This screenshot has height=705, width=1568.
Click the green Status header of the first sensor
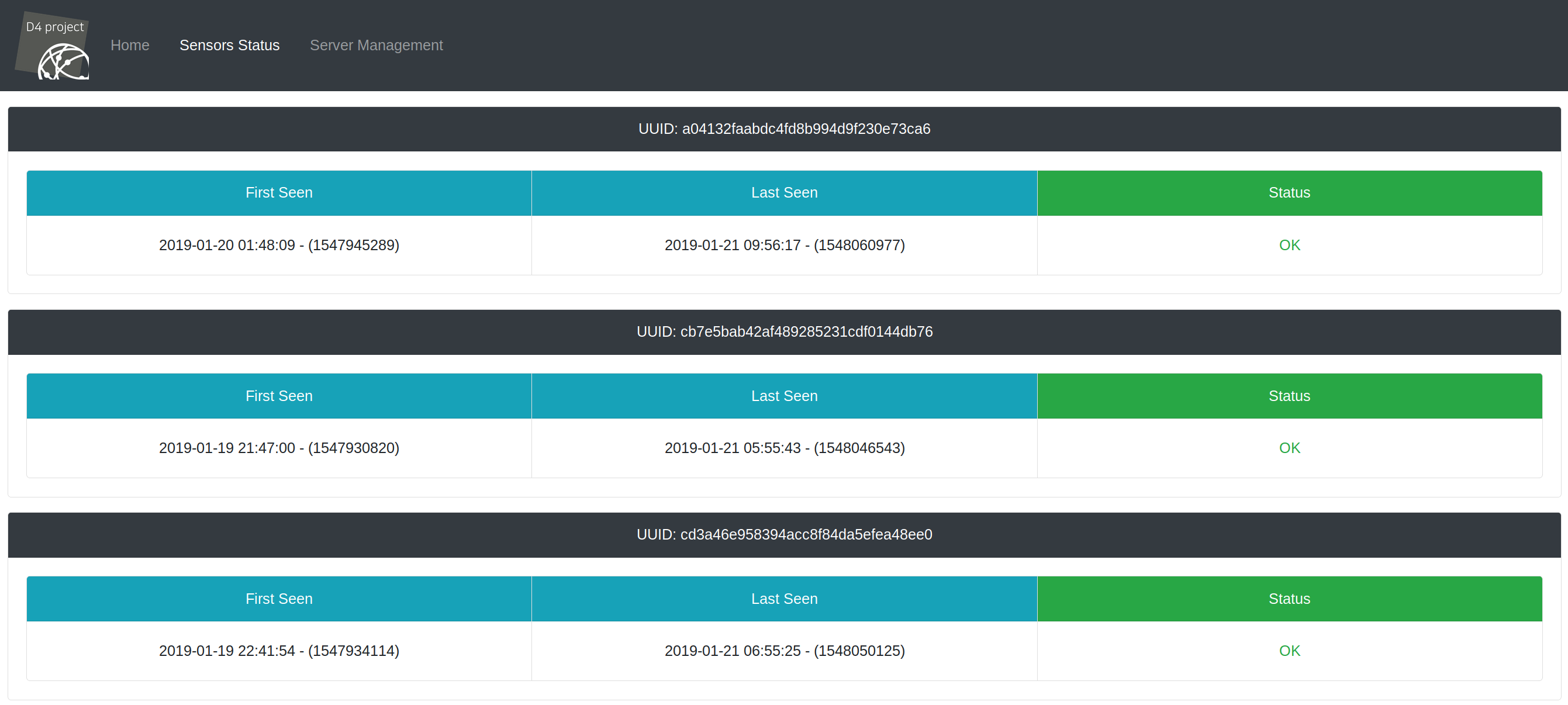click(x=1289, y=193)
